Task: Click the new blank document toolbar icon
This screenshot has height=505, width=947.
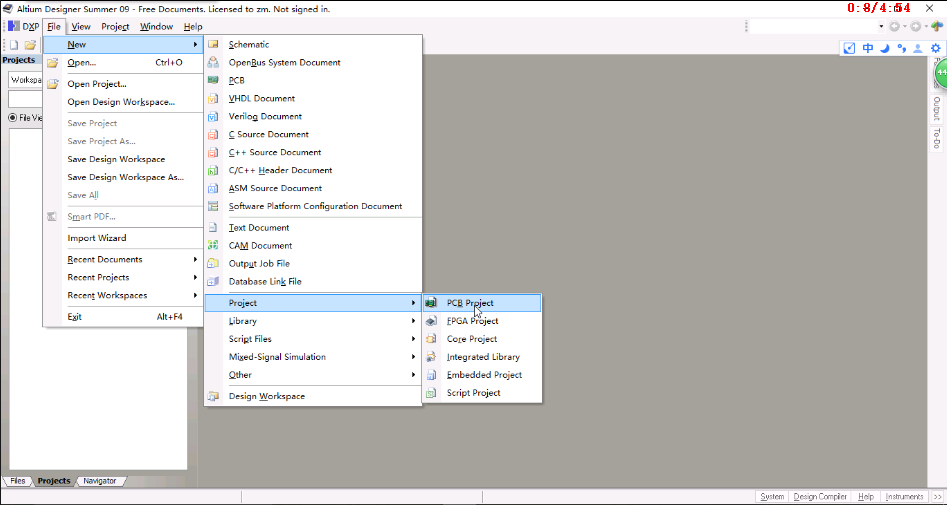Action: [14, 45]
